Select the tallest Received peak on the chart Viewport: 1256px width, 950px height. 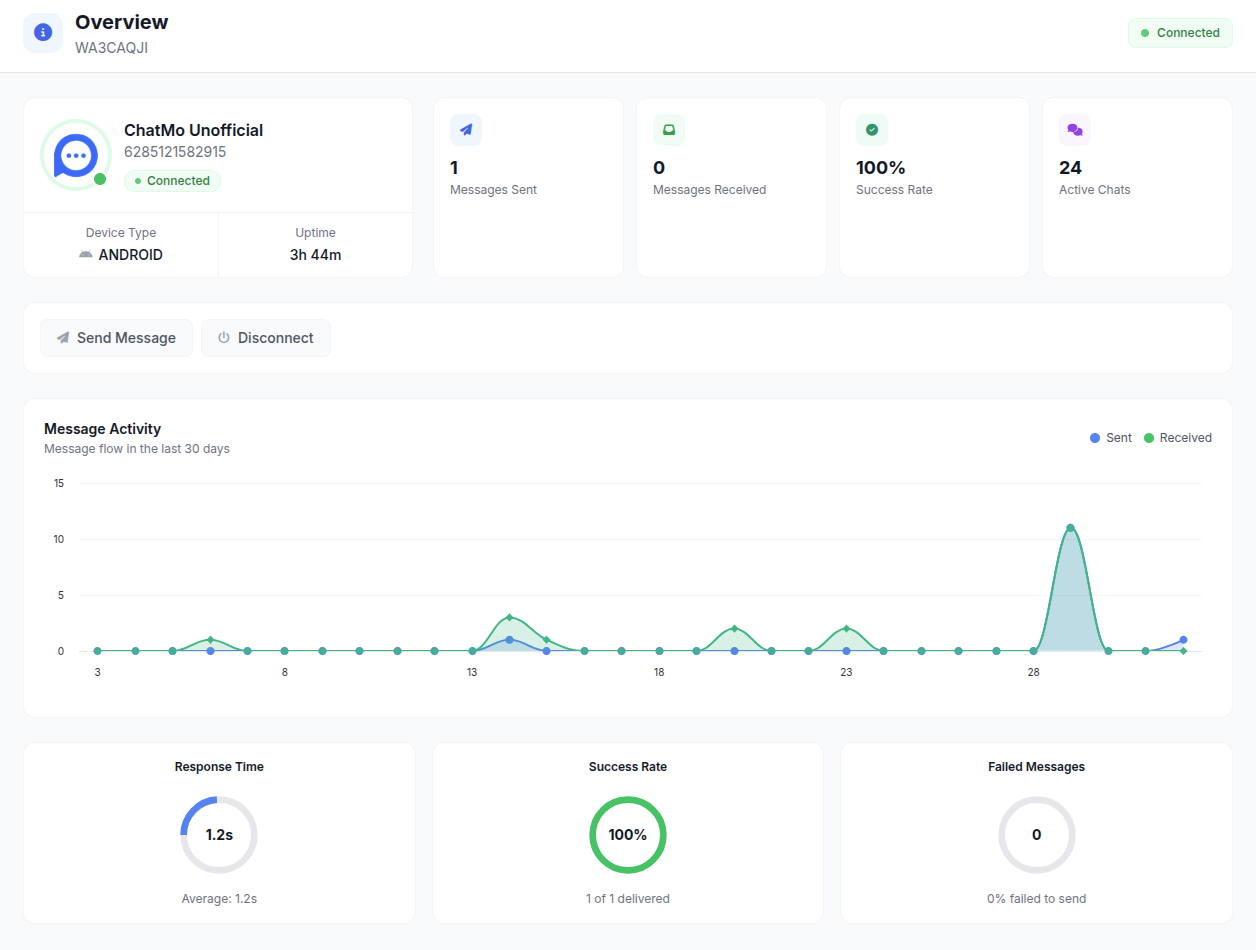tap(1070, 528)
